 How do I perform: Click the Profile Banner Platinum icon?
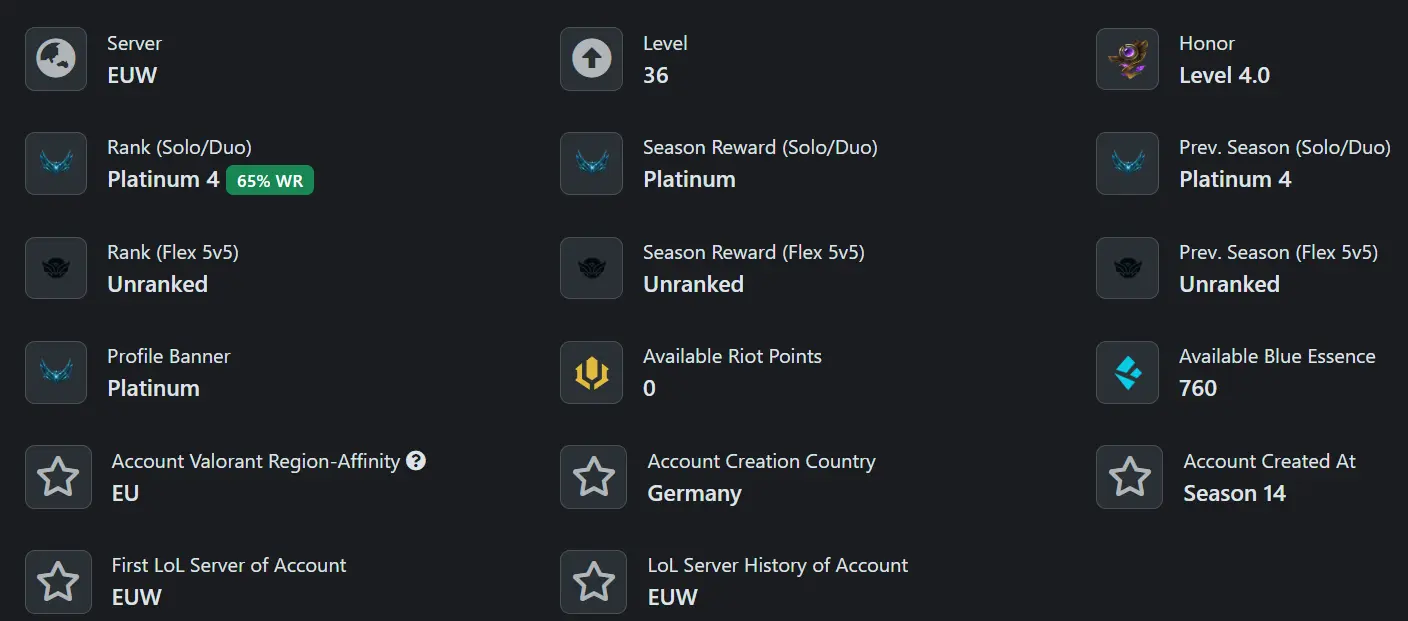pyautogui.click(x=56, y=372)
